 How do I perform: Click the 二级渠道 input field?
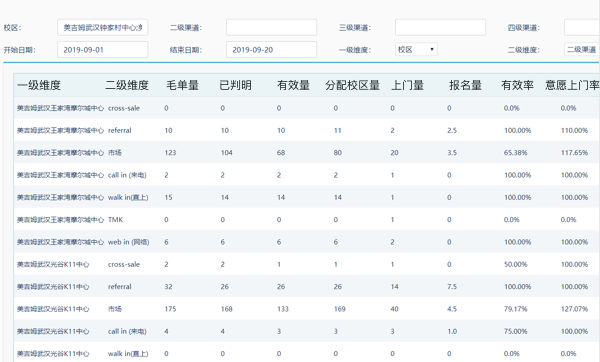(x=271, y=28)
